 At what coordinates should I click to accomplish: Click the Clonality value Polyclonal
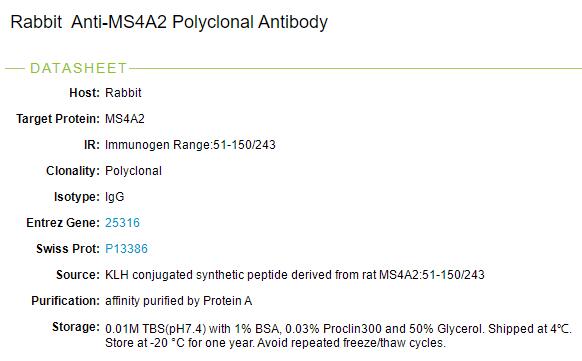(133, 171)
